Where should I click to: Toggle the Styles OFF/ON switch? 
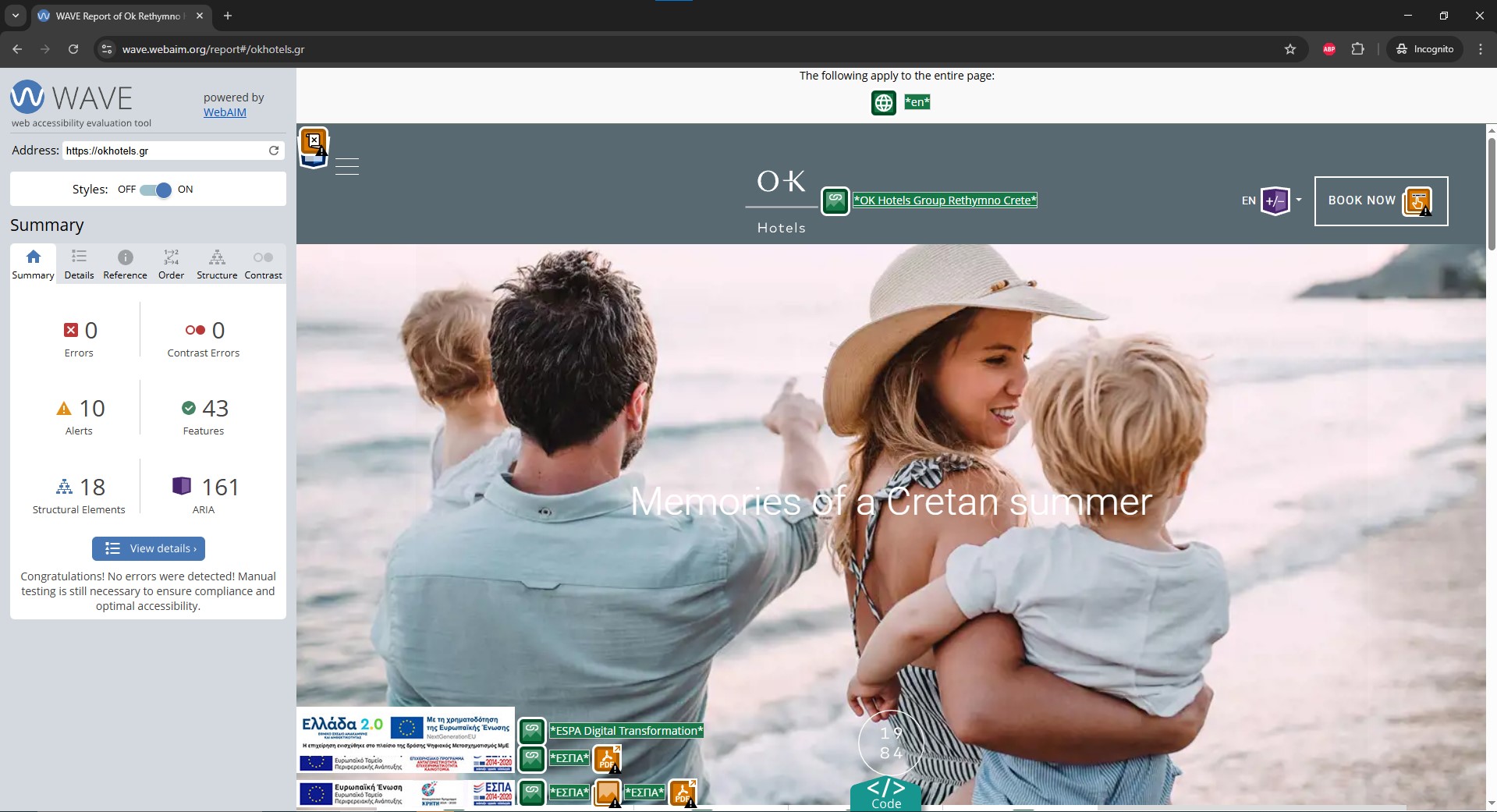[x=155, y=190]
